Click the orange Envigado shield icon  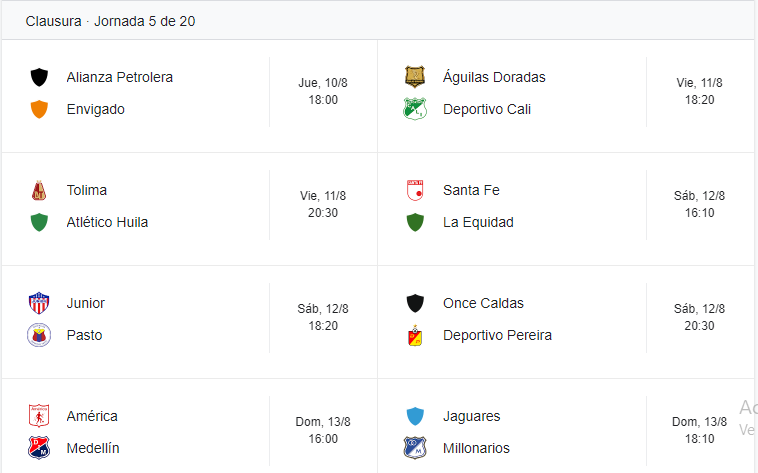click(x=40, y=109)
